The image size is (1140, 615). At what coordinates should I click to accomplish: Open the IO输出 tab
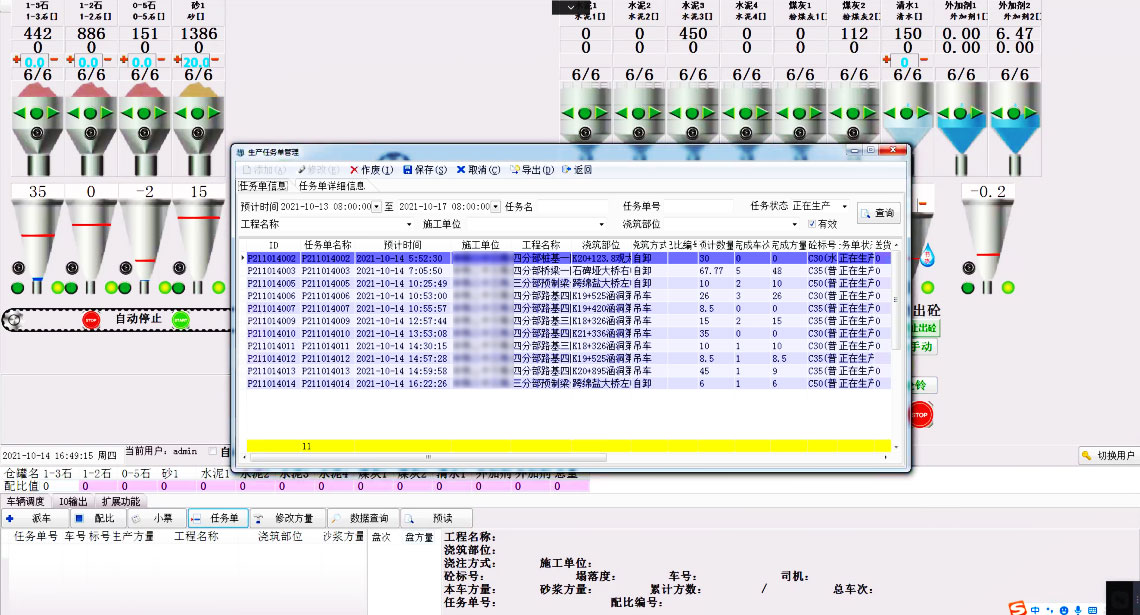(72, 501)
